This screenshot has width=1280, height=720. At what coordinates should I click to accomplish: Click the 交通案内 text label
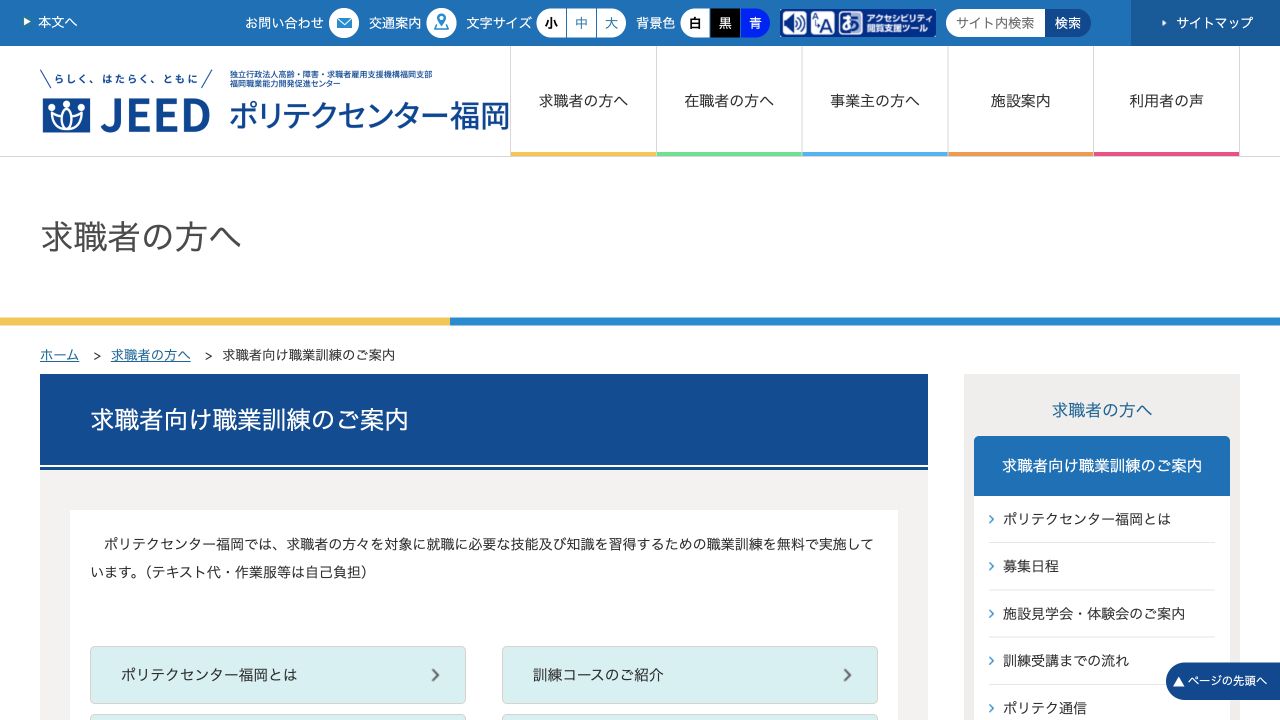[395, 23]
